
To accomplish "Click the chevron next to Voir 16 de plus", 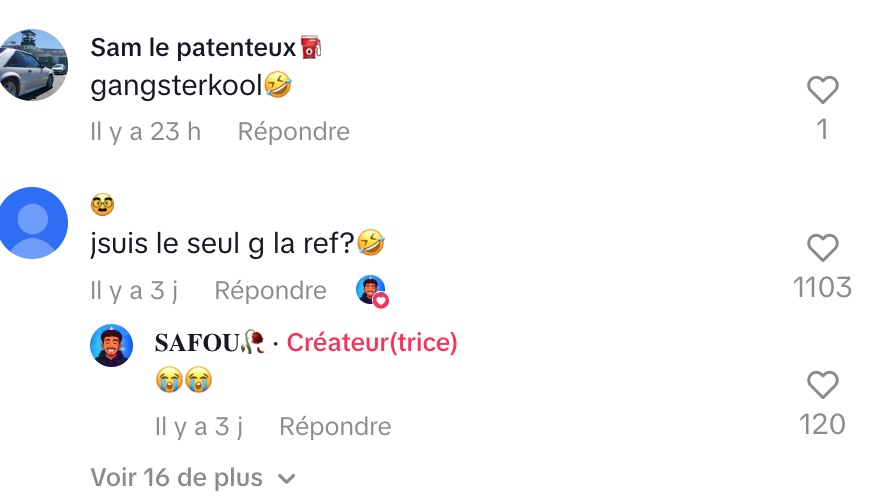I will click(287, 479).
